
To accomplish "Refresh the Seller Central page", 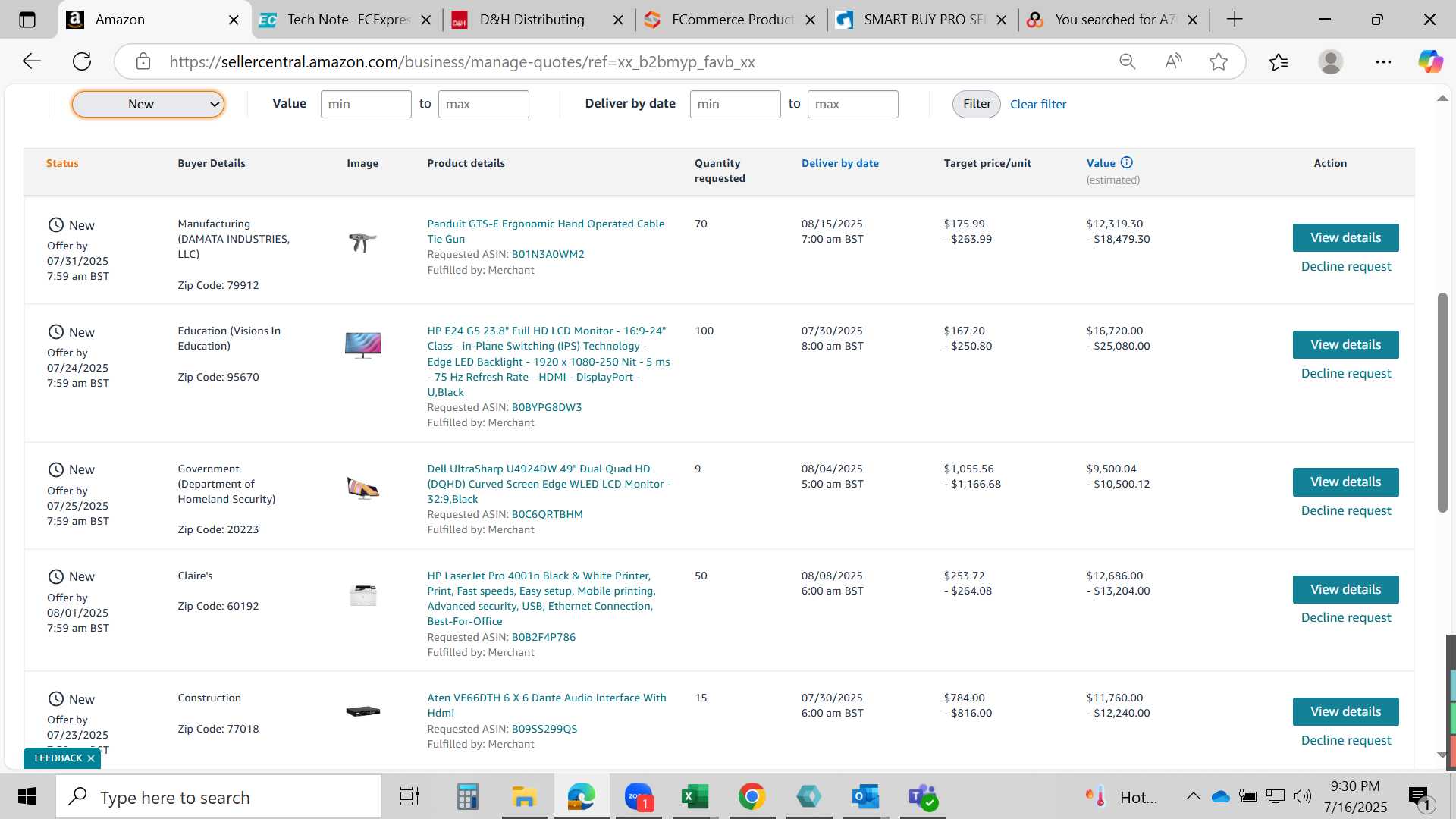I will [x=82, y=61].
